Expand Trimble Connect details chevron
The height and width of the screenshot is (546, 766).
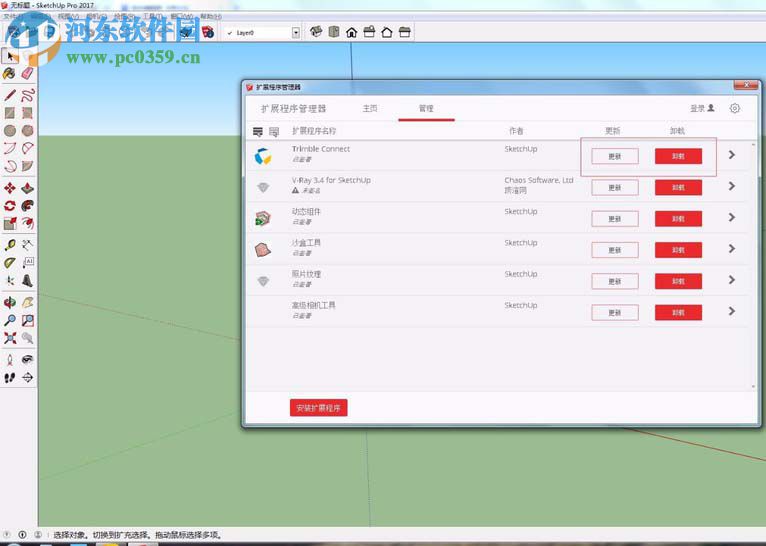pos(731,155)
